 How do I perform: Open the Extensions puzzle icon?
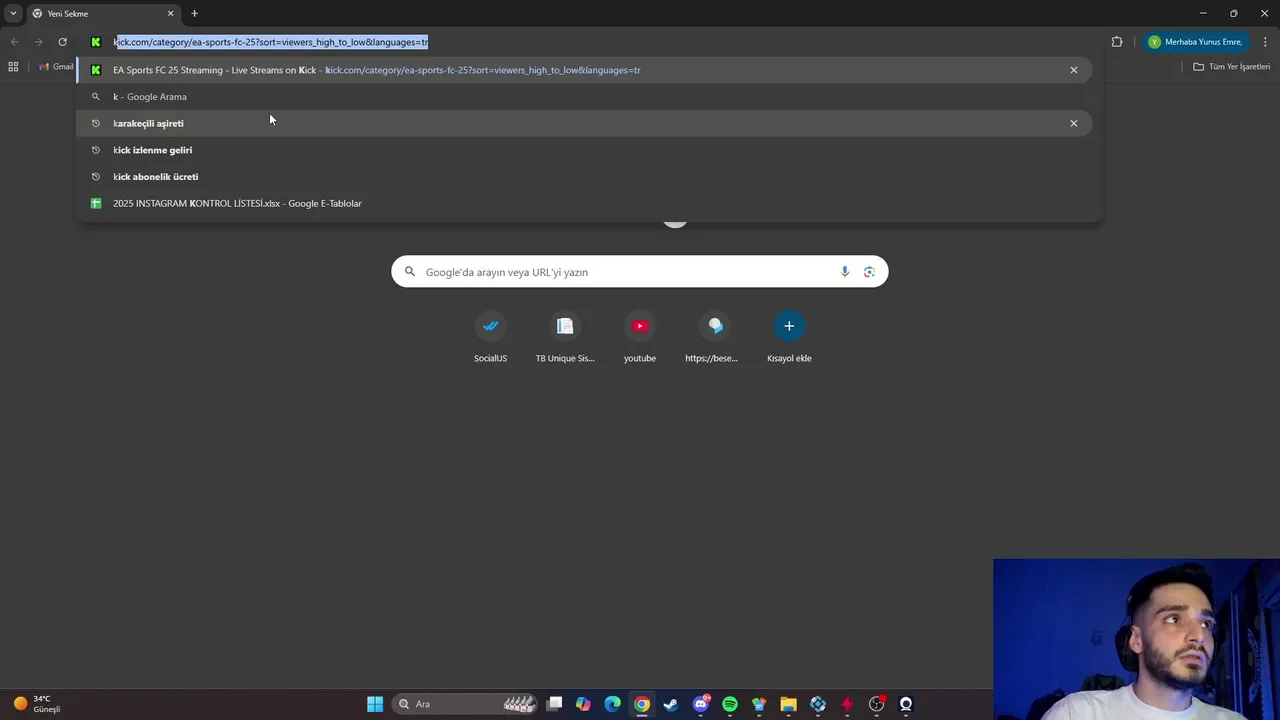pyautogui.click(x=1117, y=42)
